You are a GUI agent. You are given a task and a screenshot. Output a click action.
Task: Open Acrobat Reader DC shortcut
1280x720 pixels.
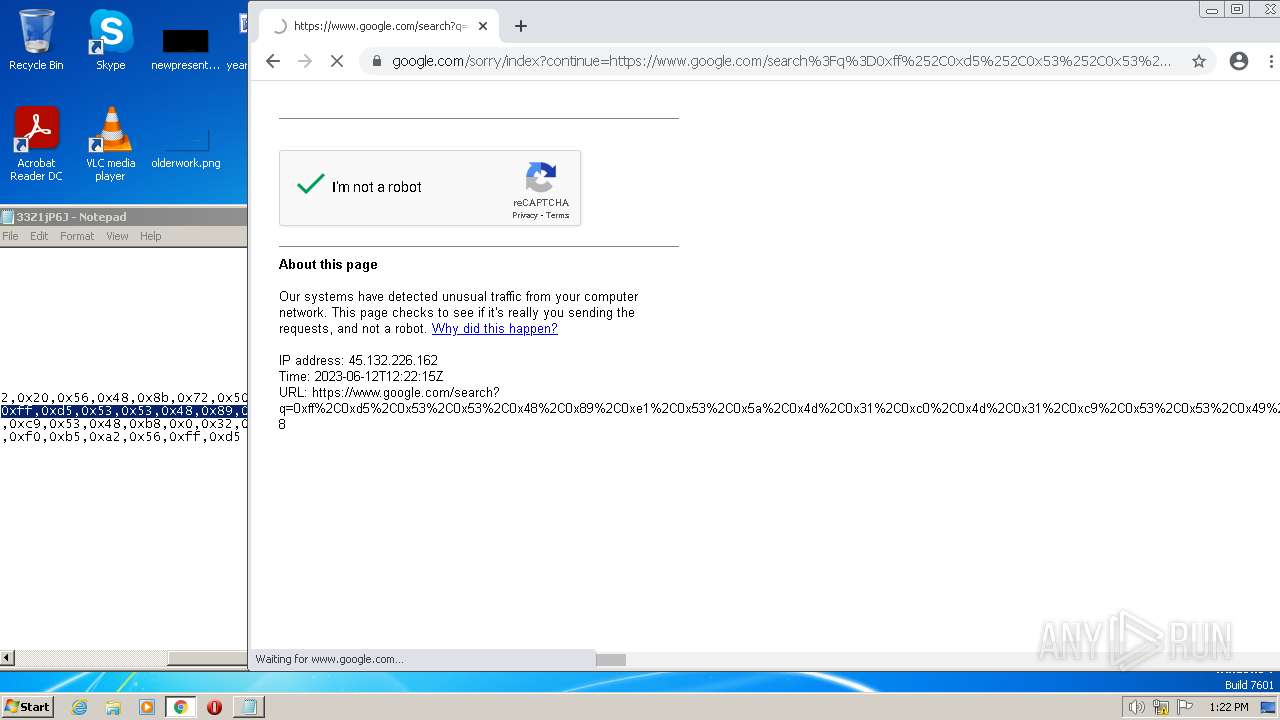tap(36, 144)
